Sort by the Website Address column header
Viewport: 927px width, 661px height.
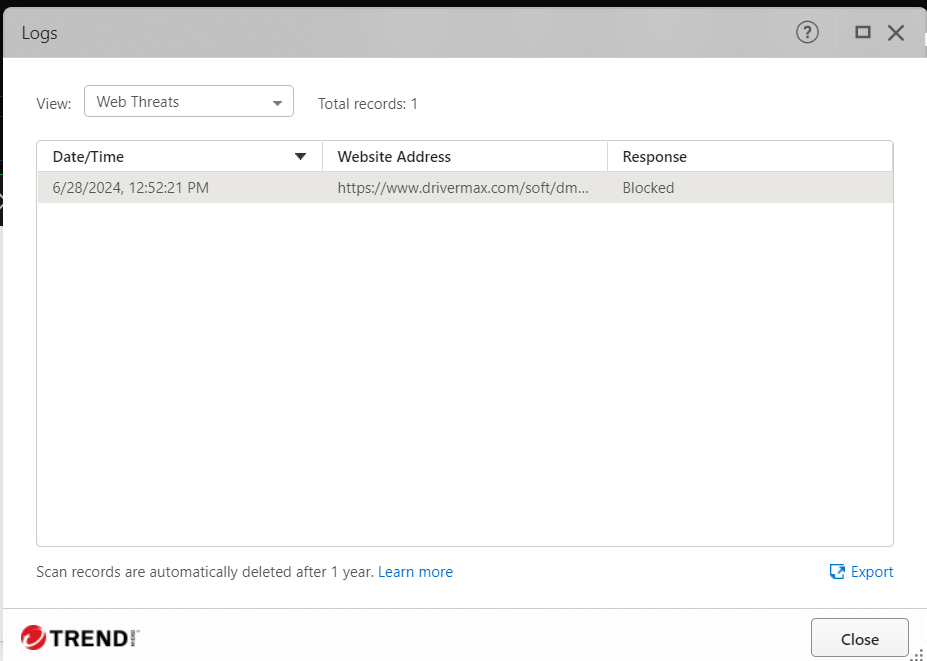pyautogui.click(x=394, y=157)
